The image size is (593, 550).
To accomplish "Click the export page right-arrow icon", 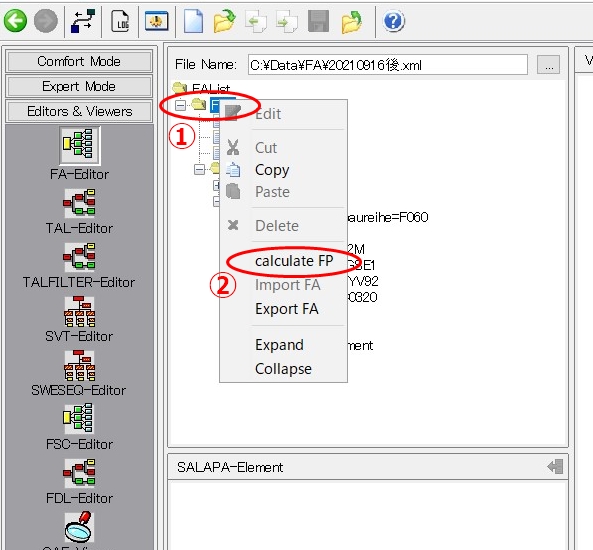I will [x=287, y=21].
